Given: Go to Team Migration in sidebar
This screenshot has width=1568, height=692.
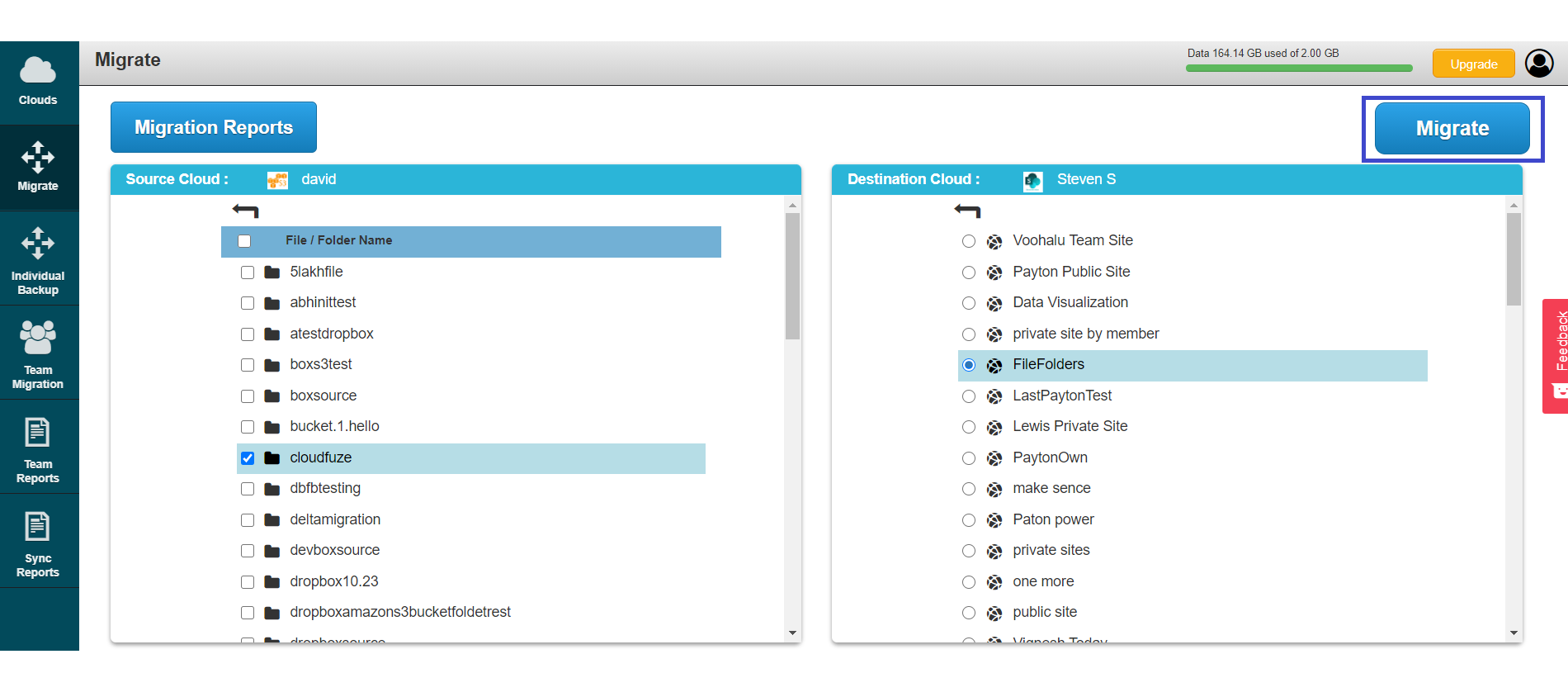Looking at the screenshot, I should tap(39, 354).
